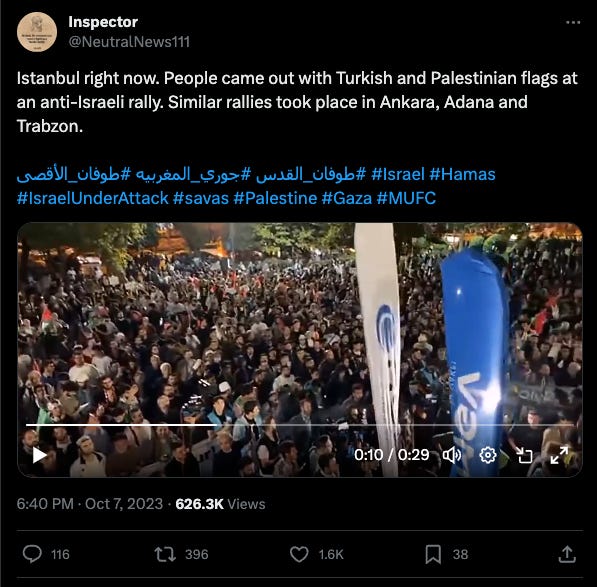Open the #Hamas hashtag link
597x587 pixels.
(462, 174)
